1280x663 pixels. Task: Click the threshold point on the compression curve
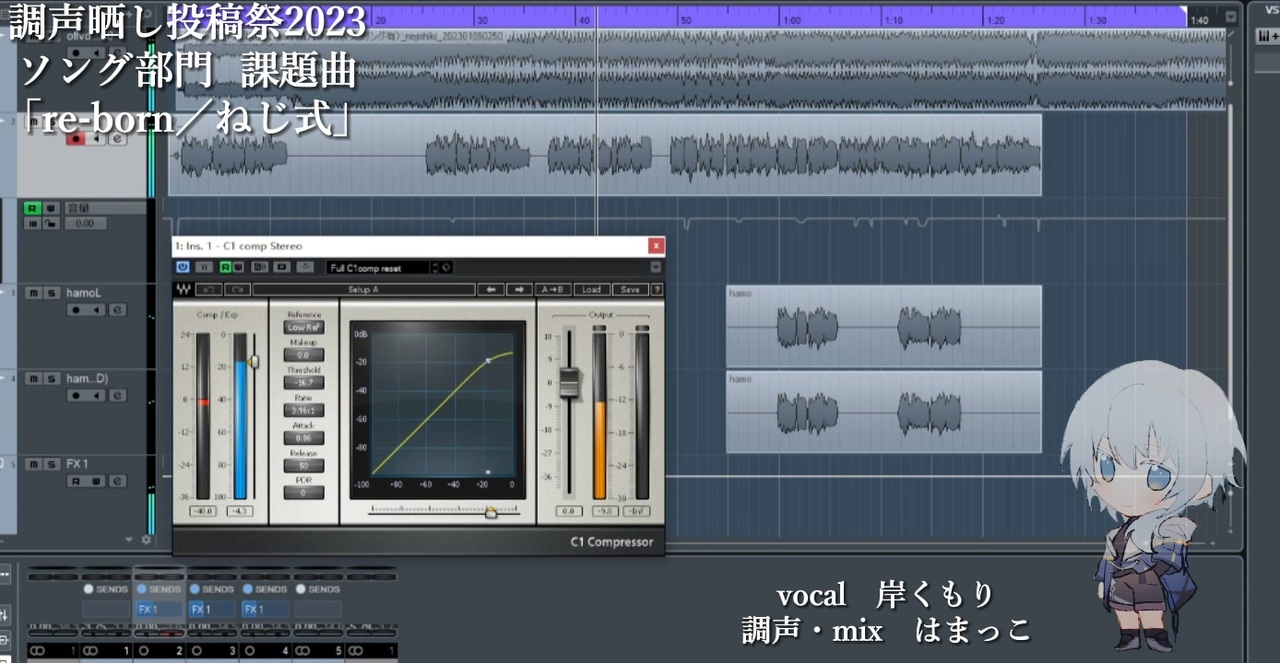click(487, 361)
